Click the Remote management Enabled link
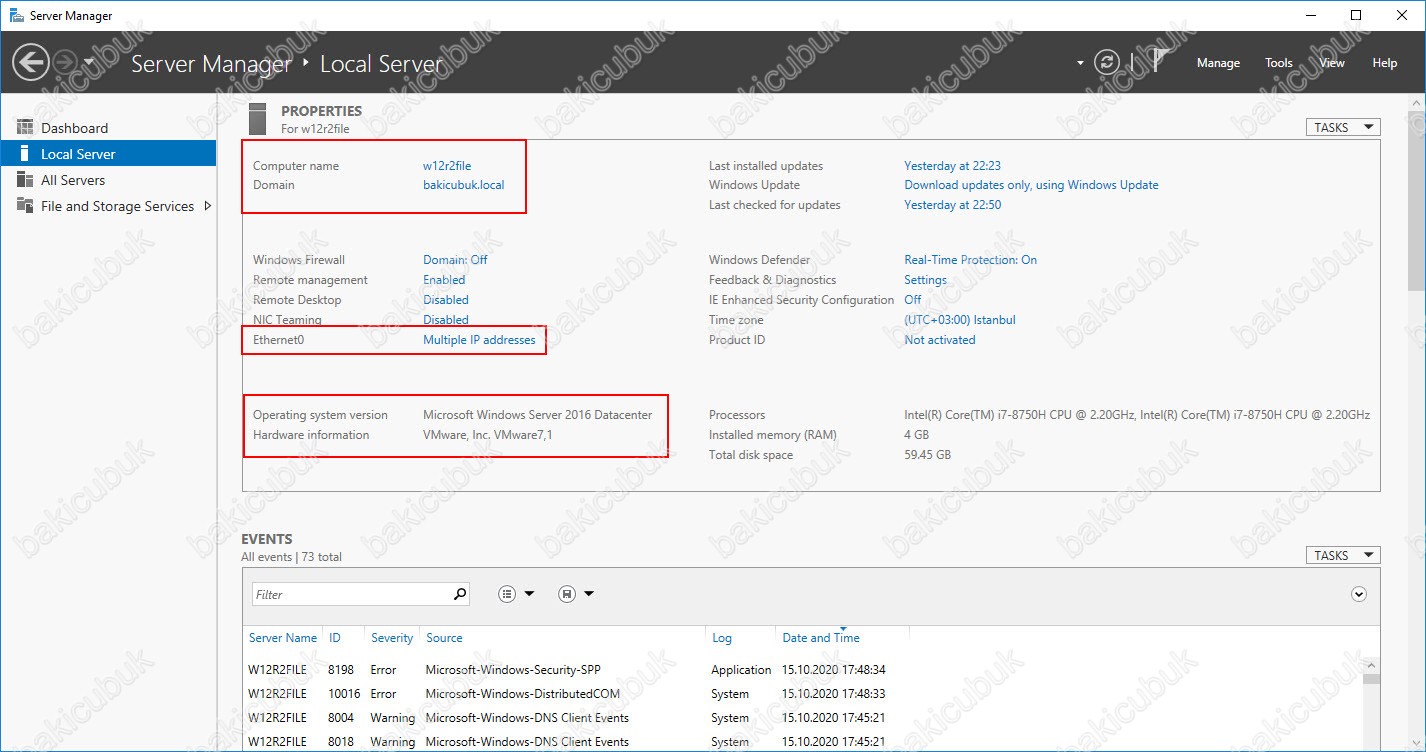The image size is (1426, 752). [x=444, y=280]
